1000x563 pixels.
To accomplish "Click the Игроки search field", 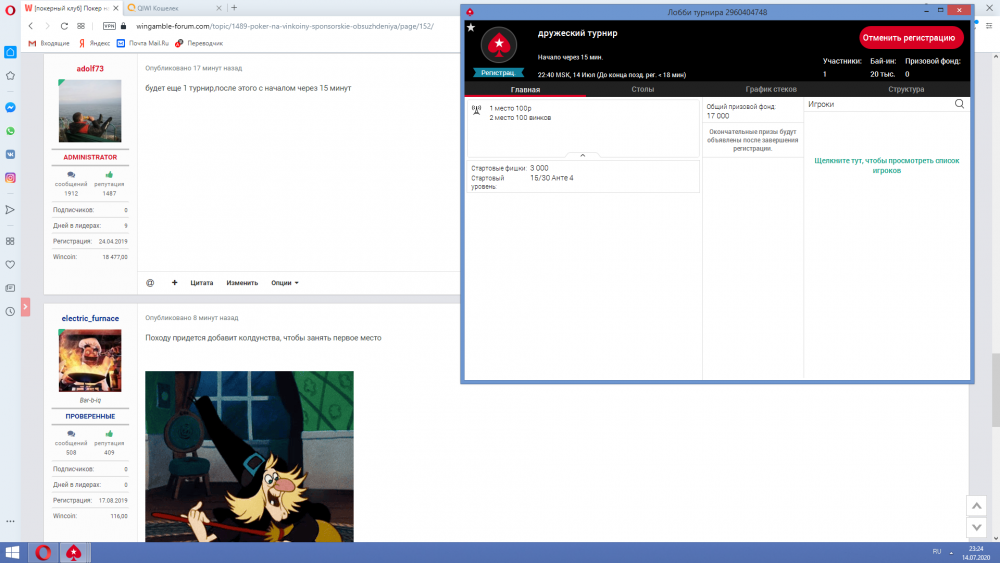I will [x=879, y=104].
